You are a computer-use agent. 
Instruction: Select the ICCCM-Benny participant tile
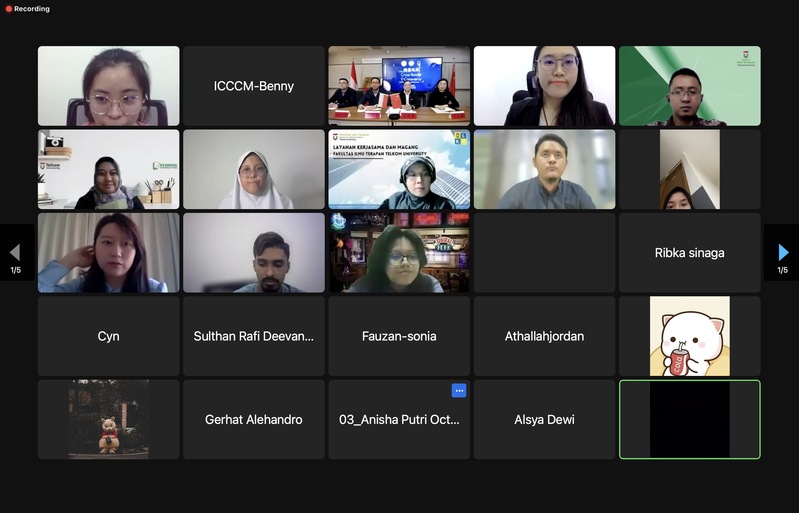254,86
